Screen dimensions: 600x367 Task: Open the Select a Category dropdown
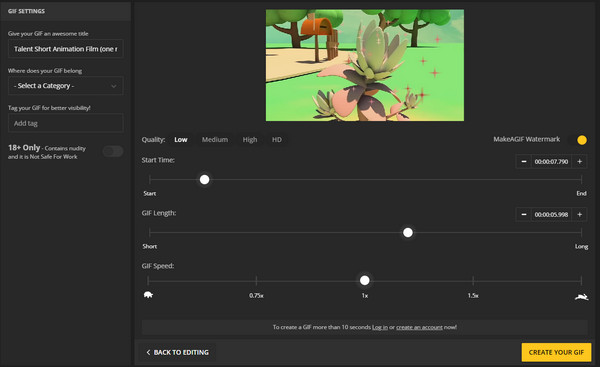pyautogui.click(x=65, y=86)
